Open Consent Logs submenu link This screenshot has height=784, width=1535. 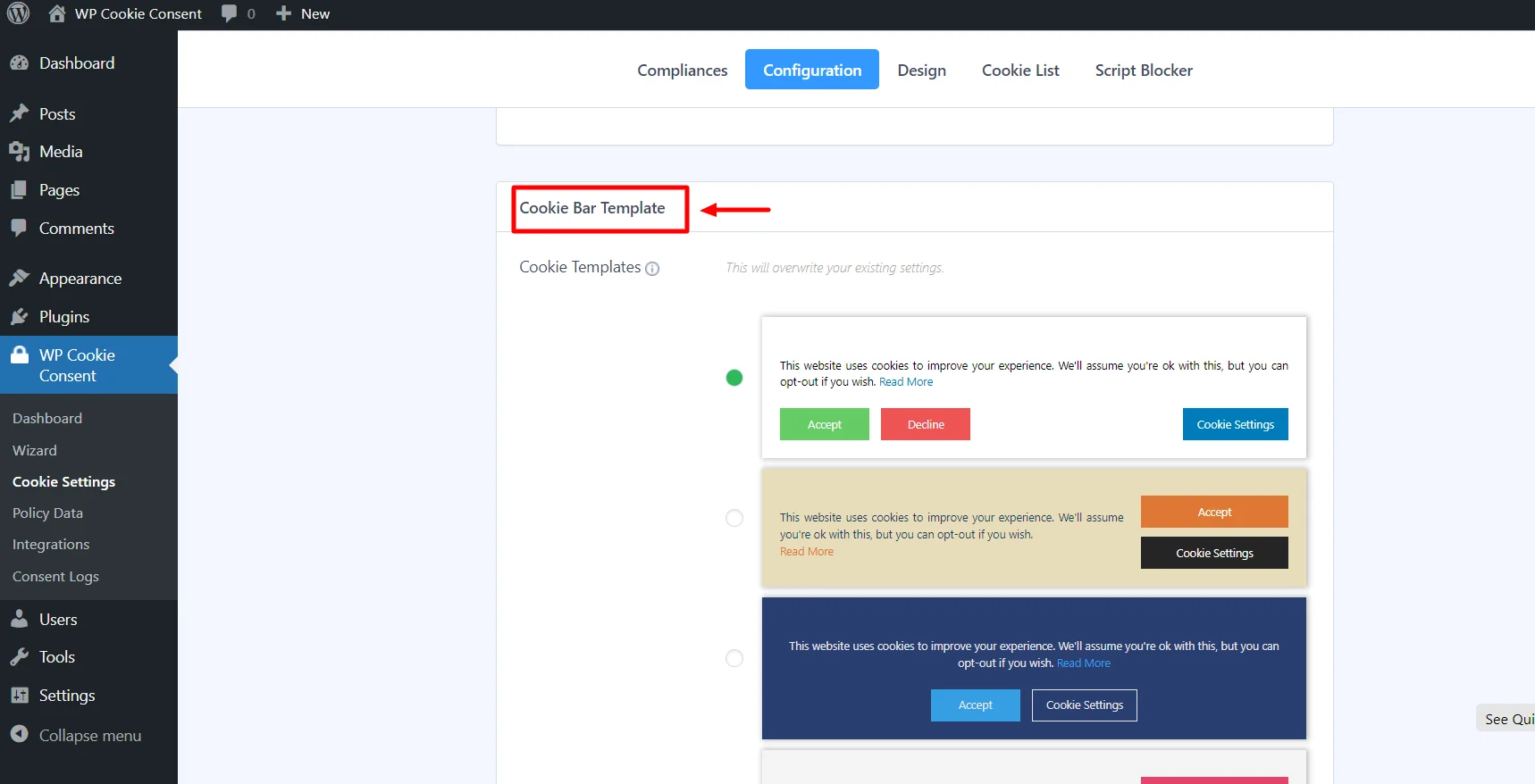point(55,577)
